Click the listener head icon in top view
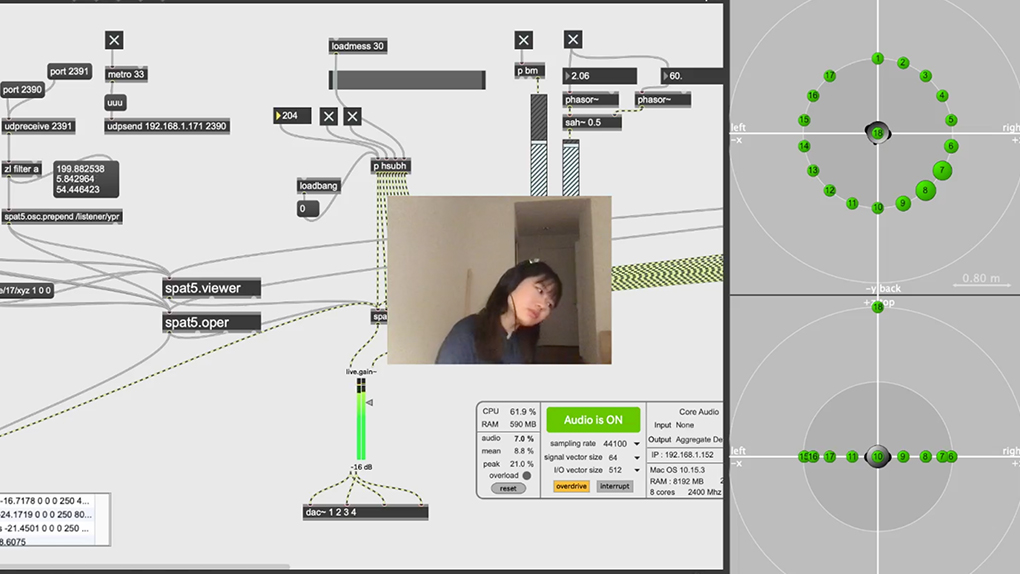The width and height of the screenshot is (1020, 574). [x=877, y=132]
